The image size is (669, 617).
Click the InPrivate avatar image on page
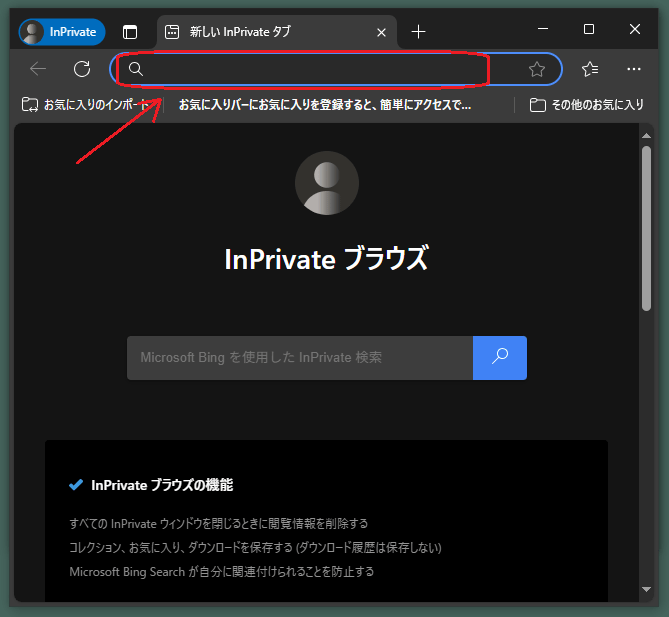327,183
